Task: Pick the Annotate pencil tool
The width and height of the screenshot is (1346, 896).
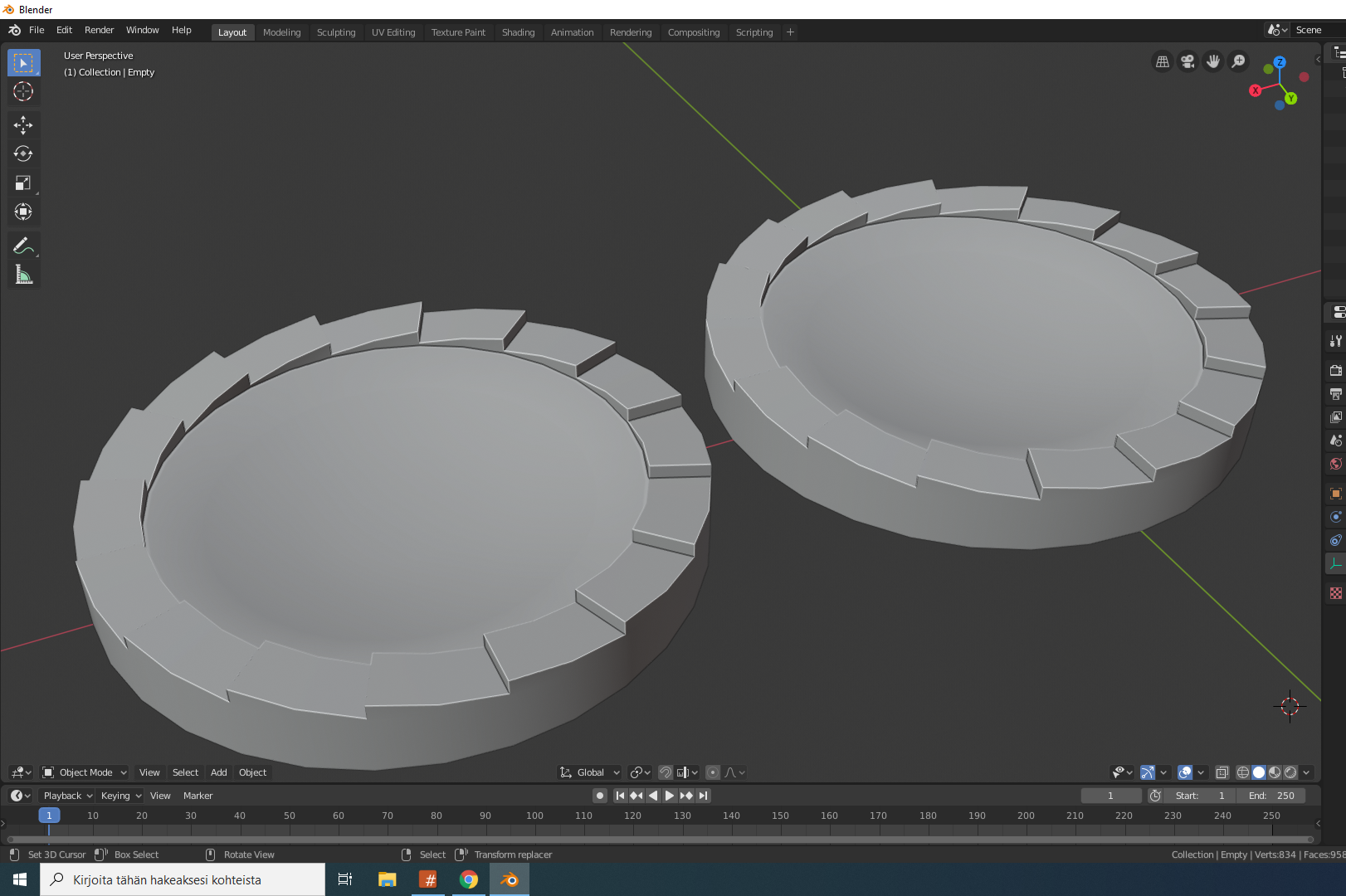Action: pos(23,246)
